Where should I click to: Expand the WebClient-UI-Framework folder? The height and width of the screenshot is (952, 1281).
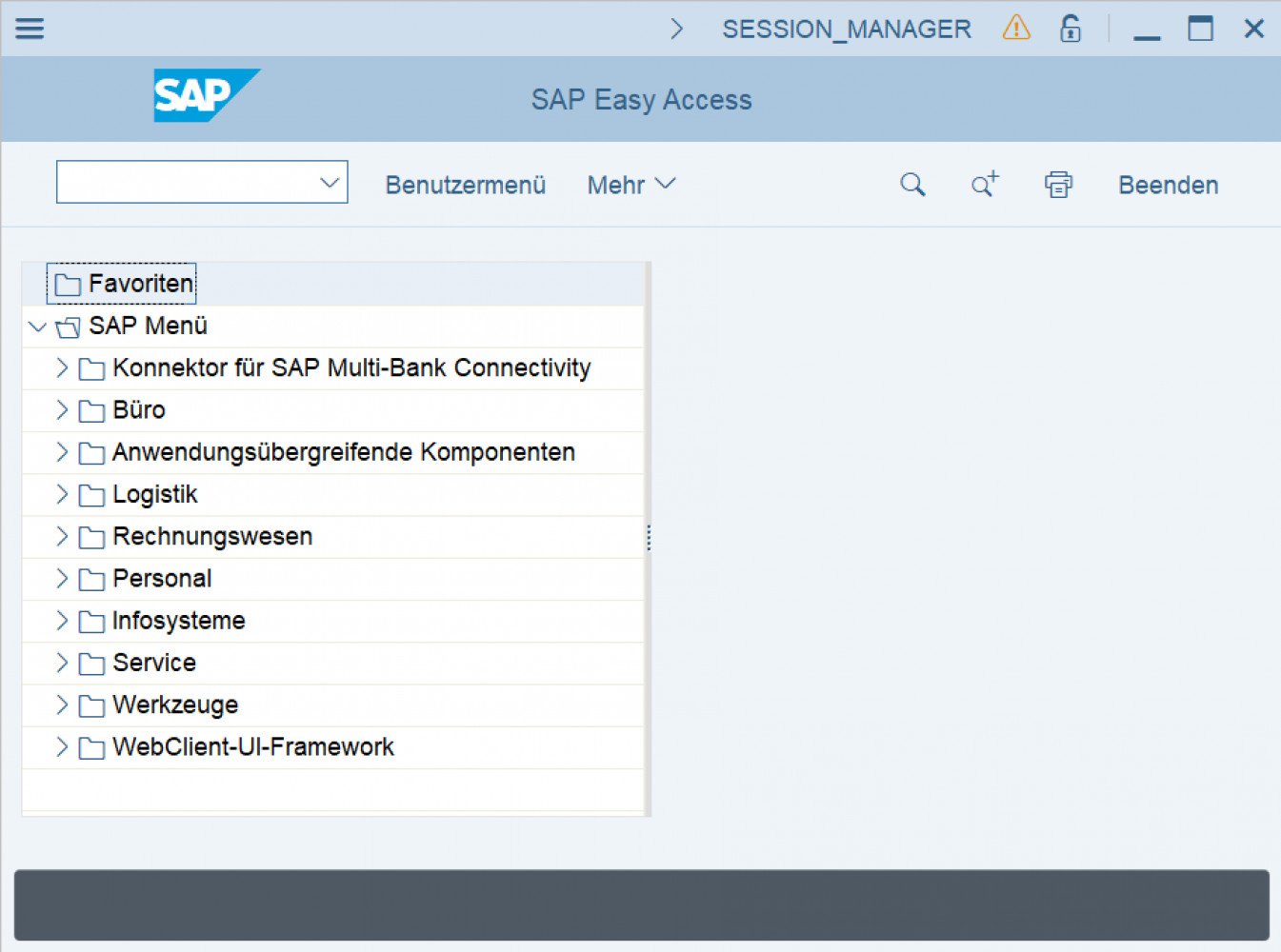(x=62, y=747)
